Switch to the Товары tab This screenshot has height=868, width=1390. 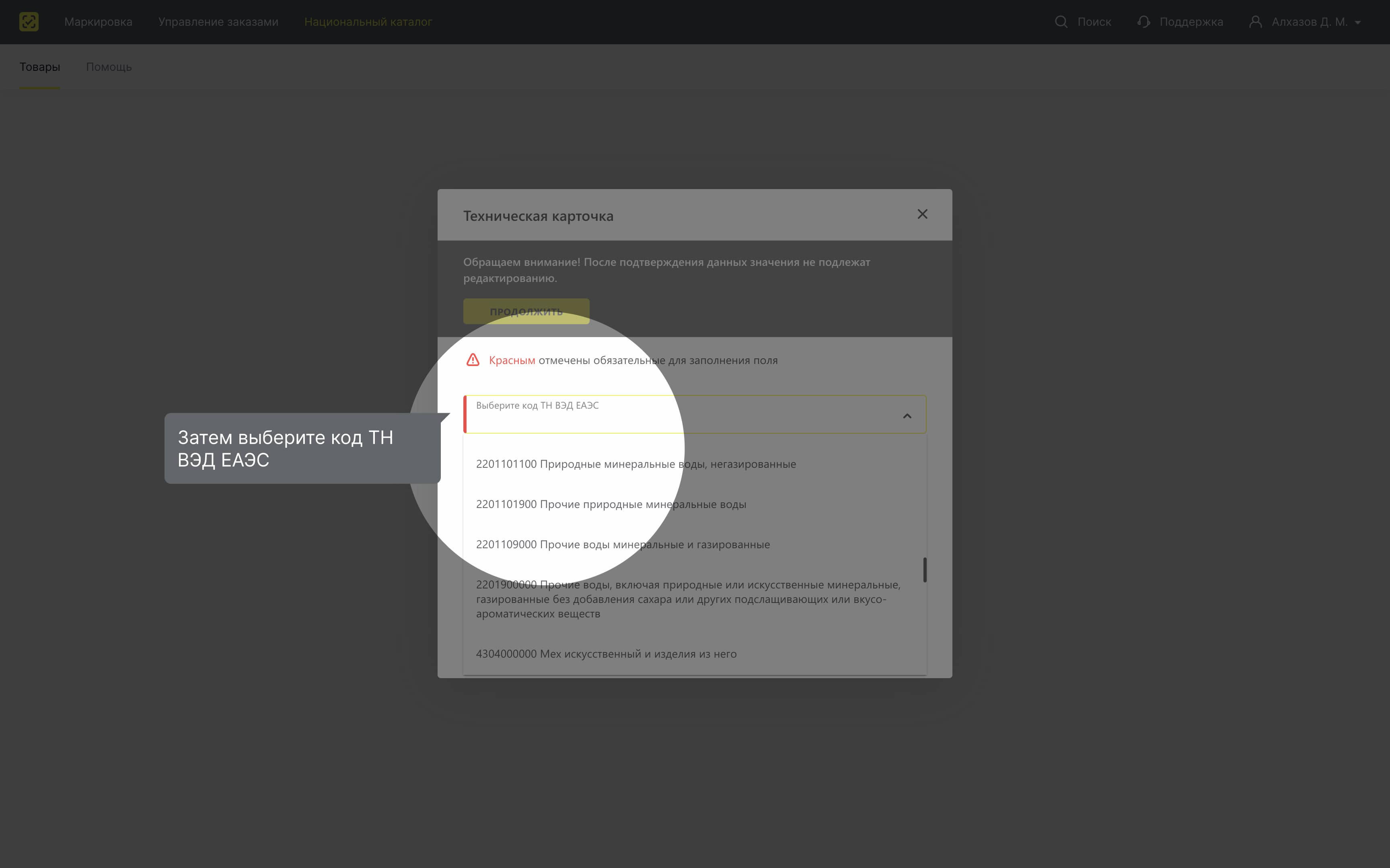tap(39, 67)
